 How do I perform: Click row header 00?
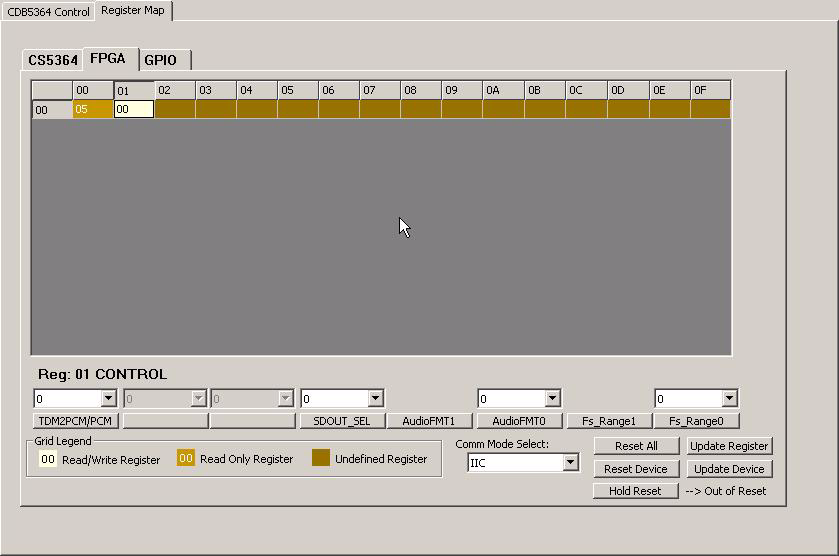(52, 110)
